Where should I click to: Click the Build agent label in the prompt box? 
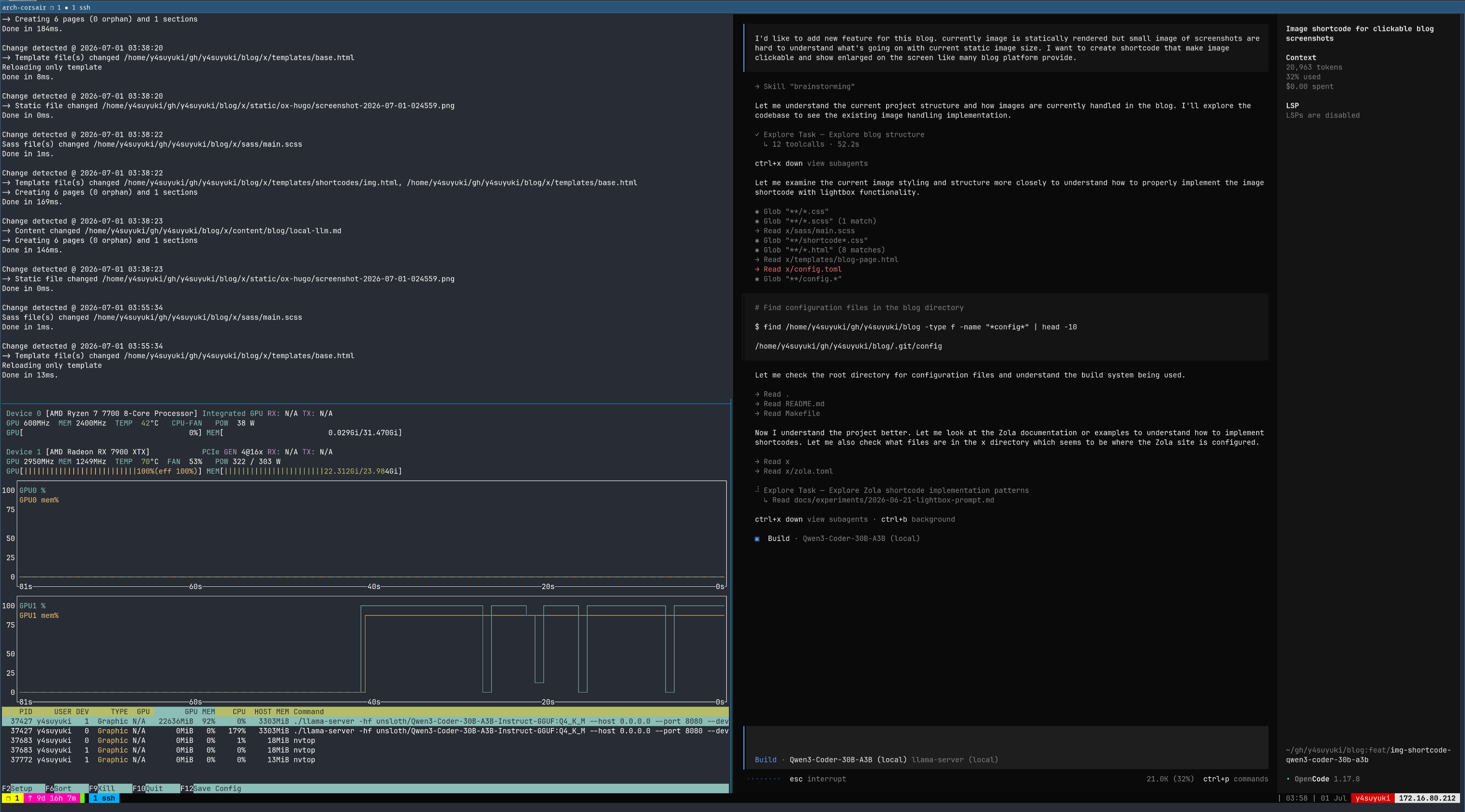766,760
